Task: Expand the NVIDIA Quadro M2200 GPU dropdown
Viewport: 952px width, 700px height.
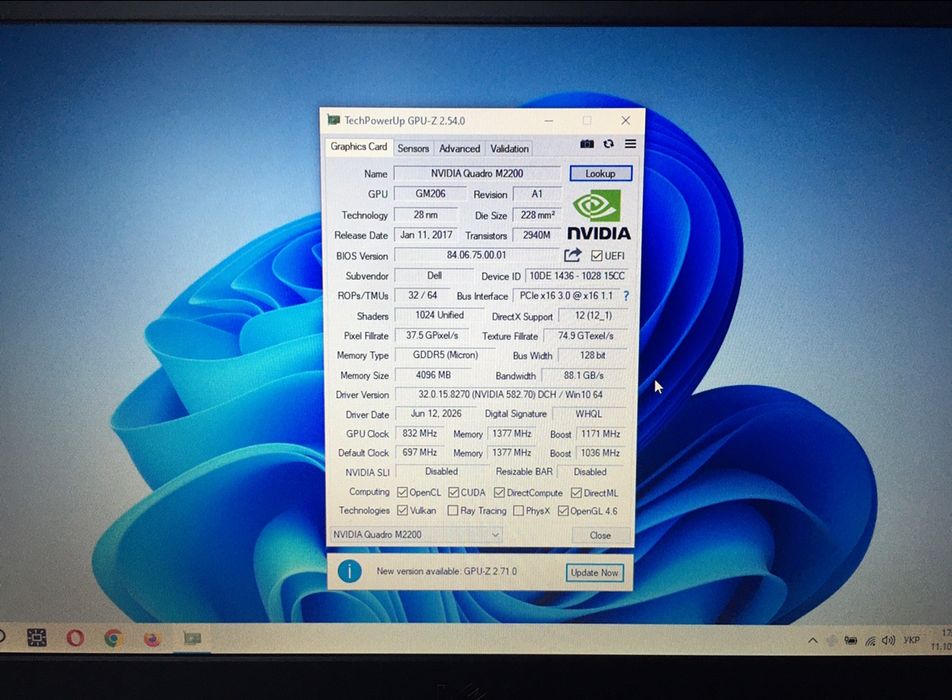Action: (416, 534)
